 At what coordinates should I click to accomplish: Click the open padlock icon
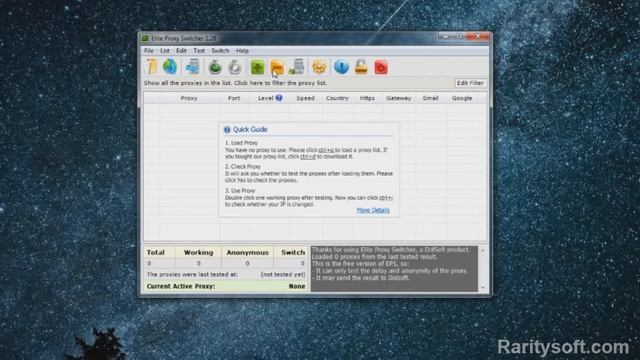pyautogui.click(x=361, y=67)
